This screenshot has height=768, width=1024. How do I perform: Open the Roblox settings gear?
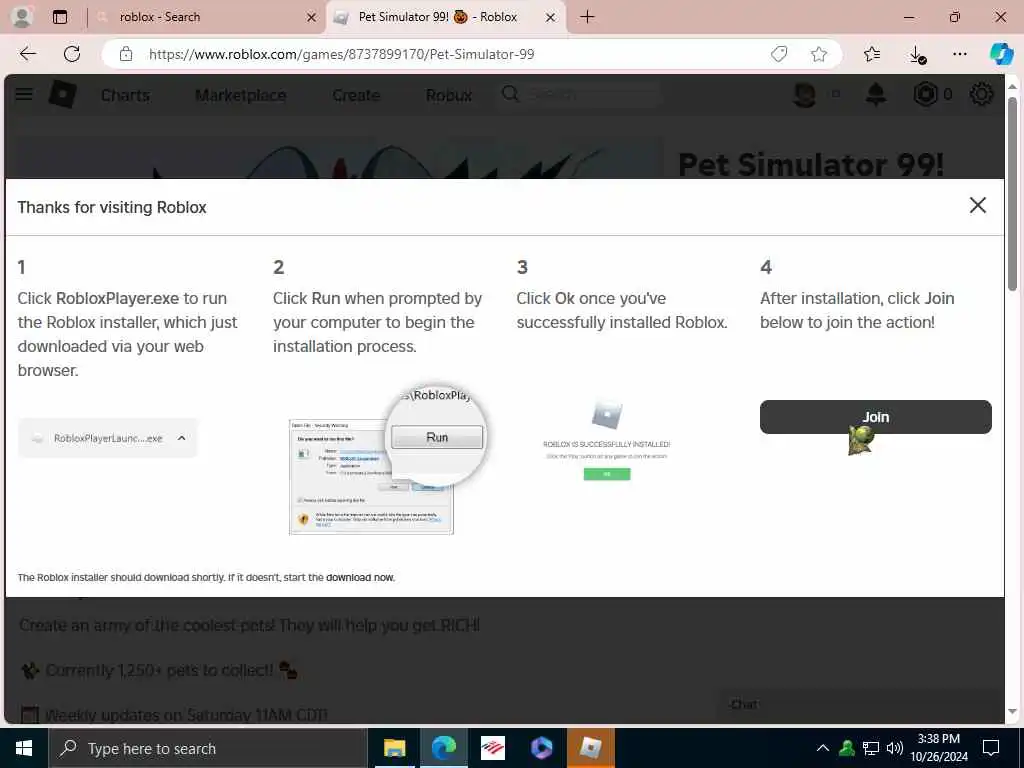click(x=981, y=95)
